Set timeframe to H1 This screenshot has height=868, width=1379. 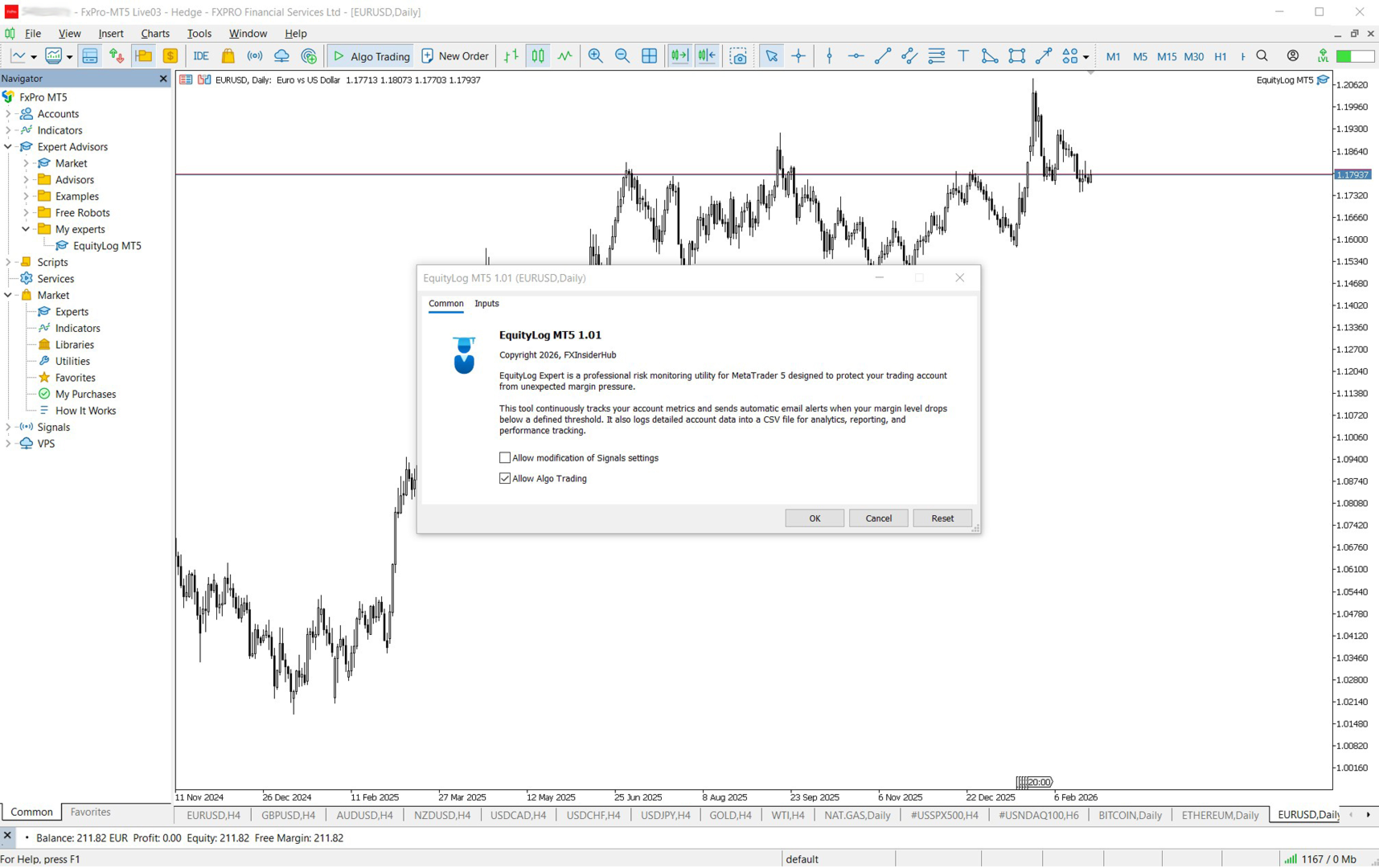1221,56
